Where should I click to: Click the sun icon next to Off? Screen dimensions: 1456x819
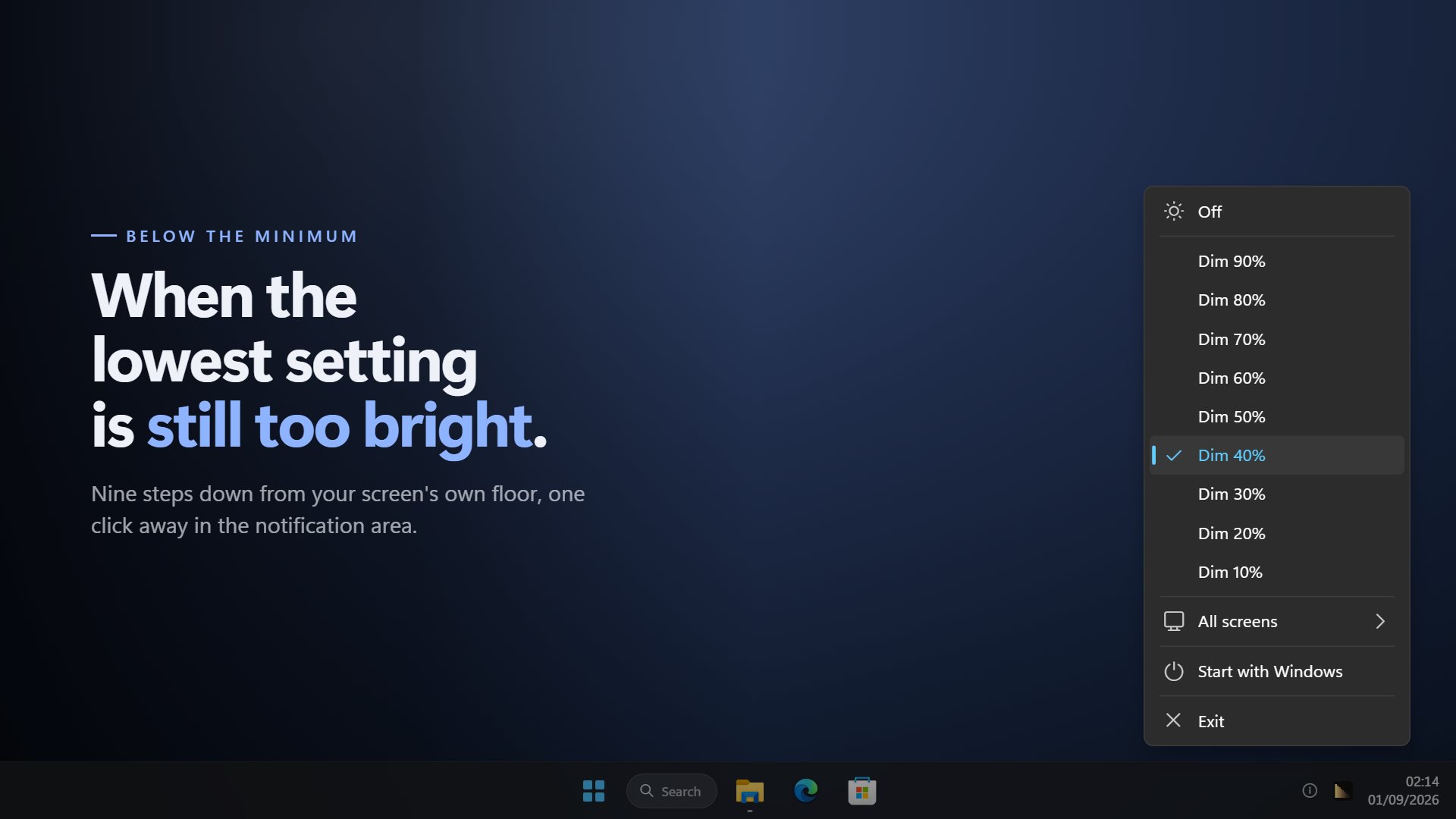pos(1174,212)
